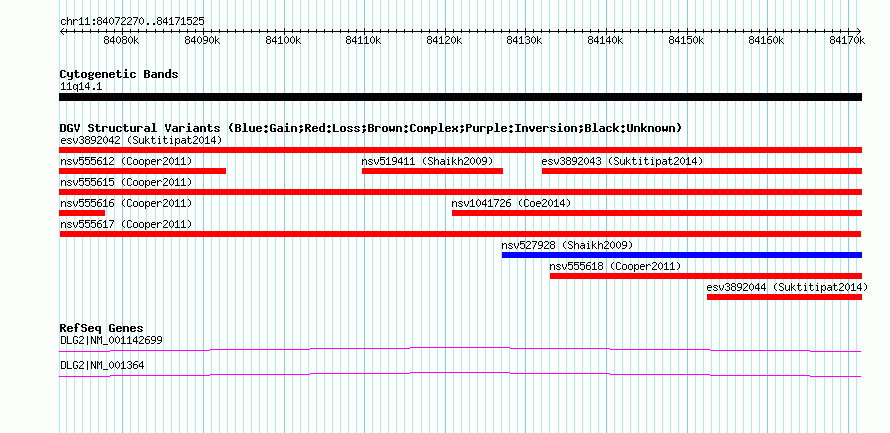The width and height of the screenshot is (890, 433).
Task: Select the blue gain bar of nsv527928
Action: click(x=682, y=255)
